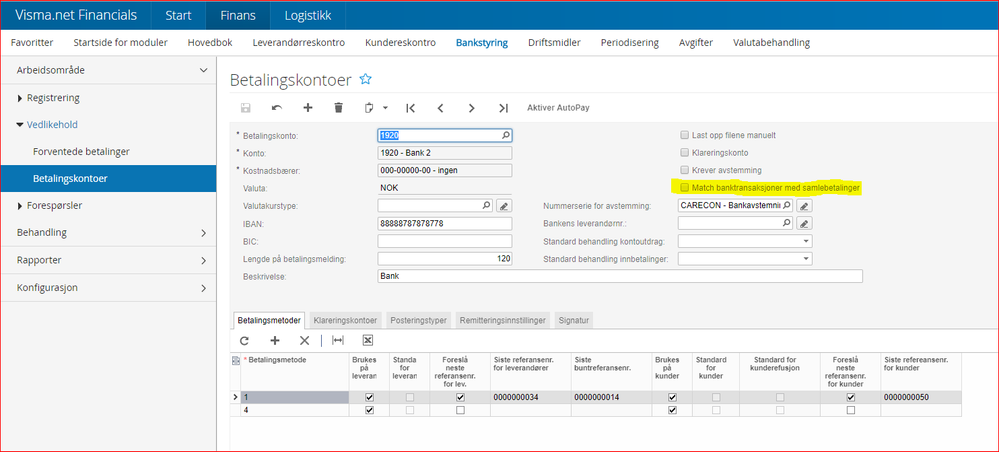Open the clipboard dropdown arrow

coord(385,108)
